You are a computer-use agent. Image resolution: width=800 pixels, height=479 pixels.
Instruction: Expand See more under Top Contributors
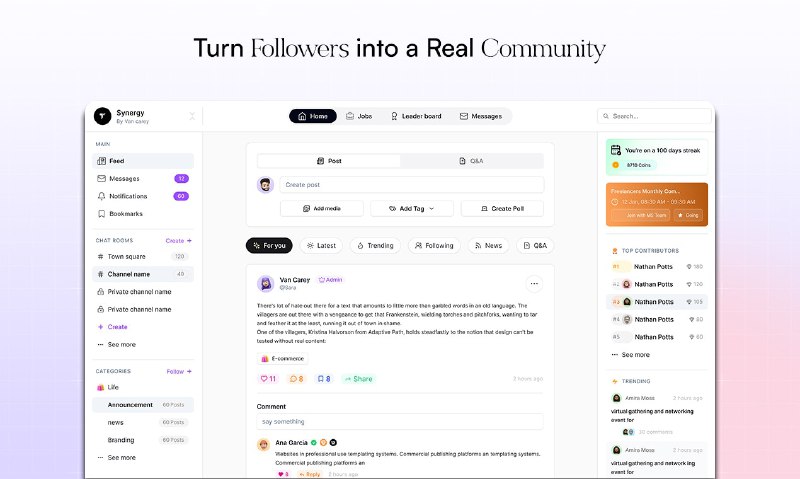(630, 355)
